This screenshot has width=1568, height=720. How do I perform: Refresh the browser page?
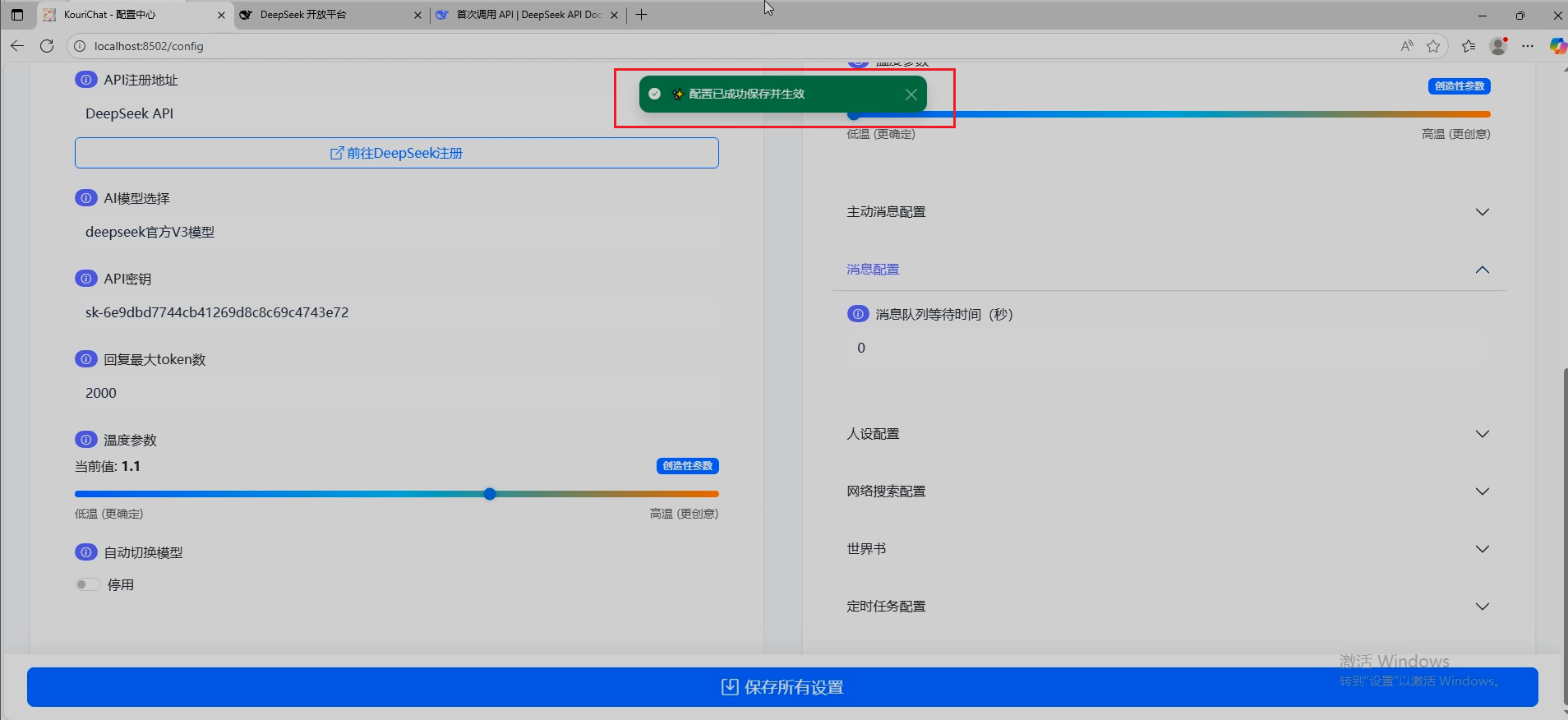pyautogui.click(x=47, y=46)
